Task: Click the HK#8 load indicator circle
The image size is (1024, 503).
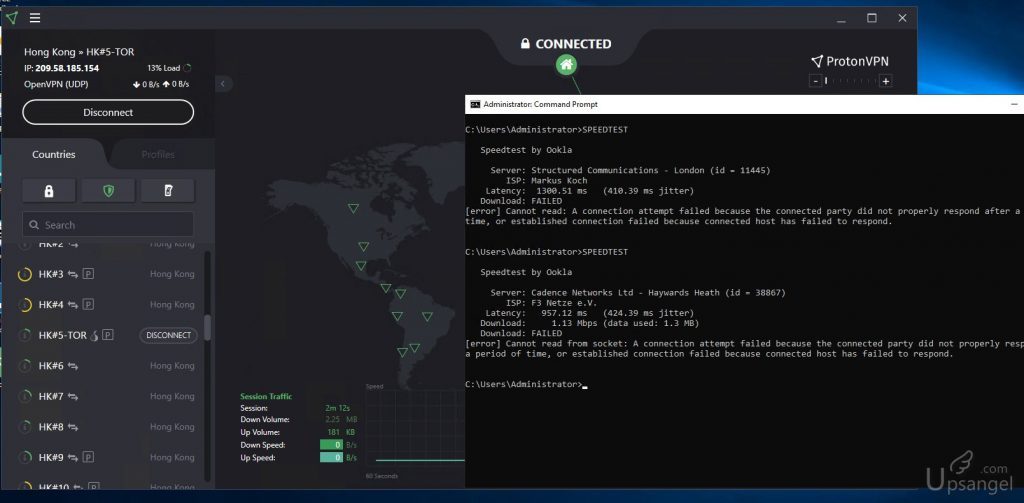Action: pos(25,427)
